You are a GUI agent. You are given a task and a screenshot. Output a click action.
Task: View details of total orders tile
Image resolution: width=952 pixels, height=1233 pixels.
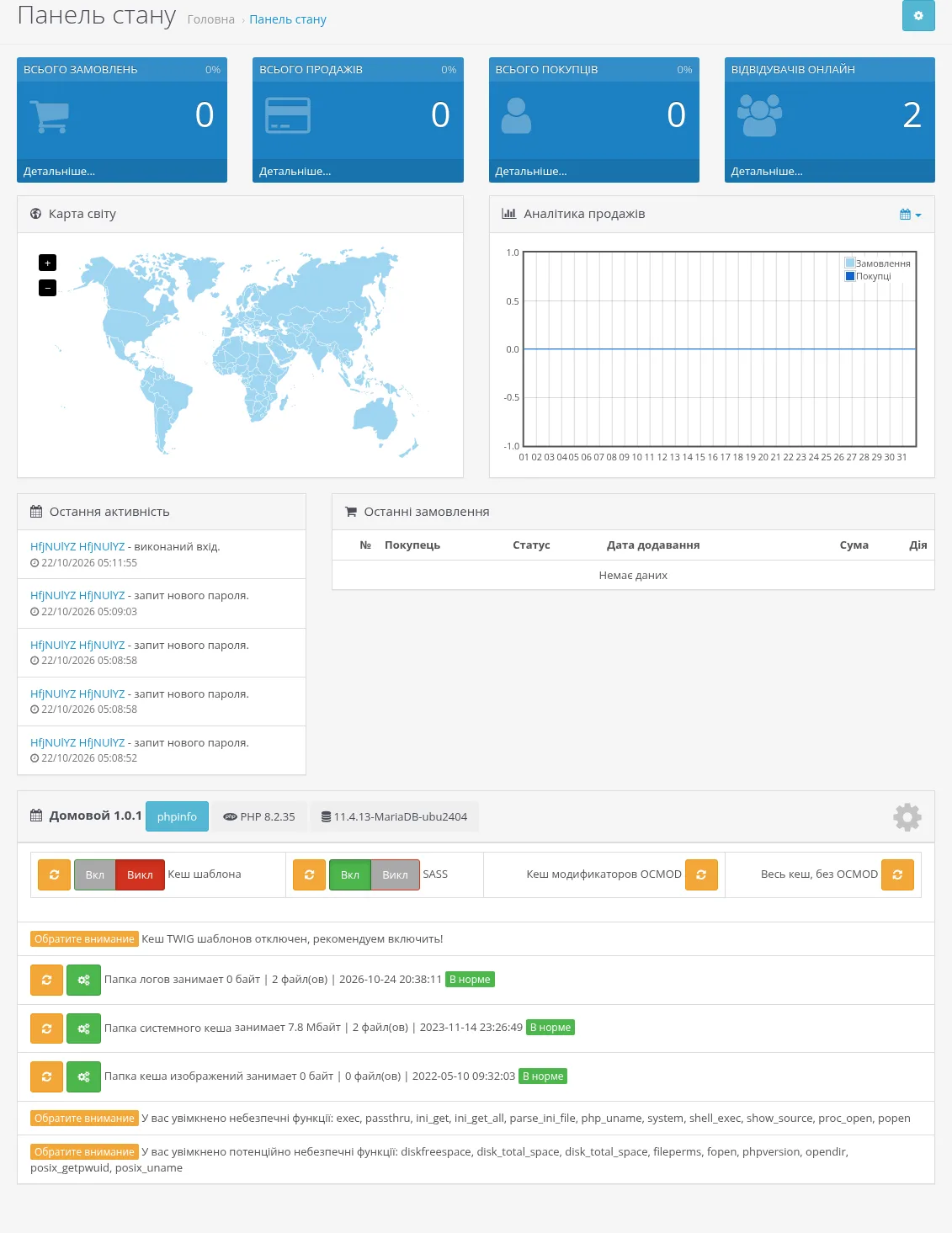pos(59,171)
